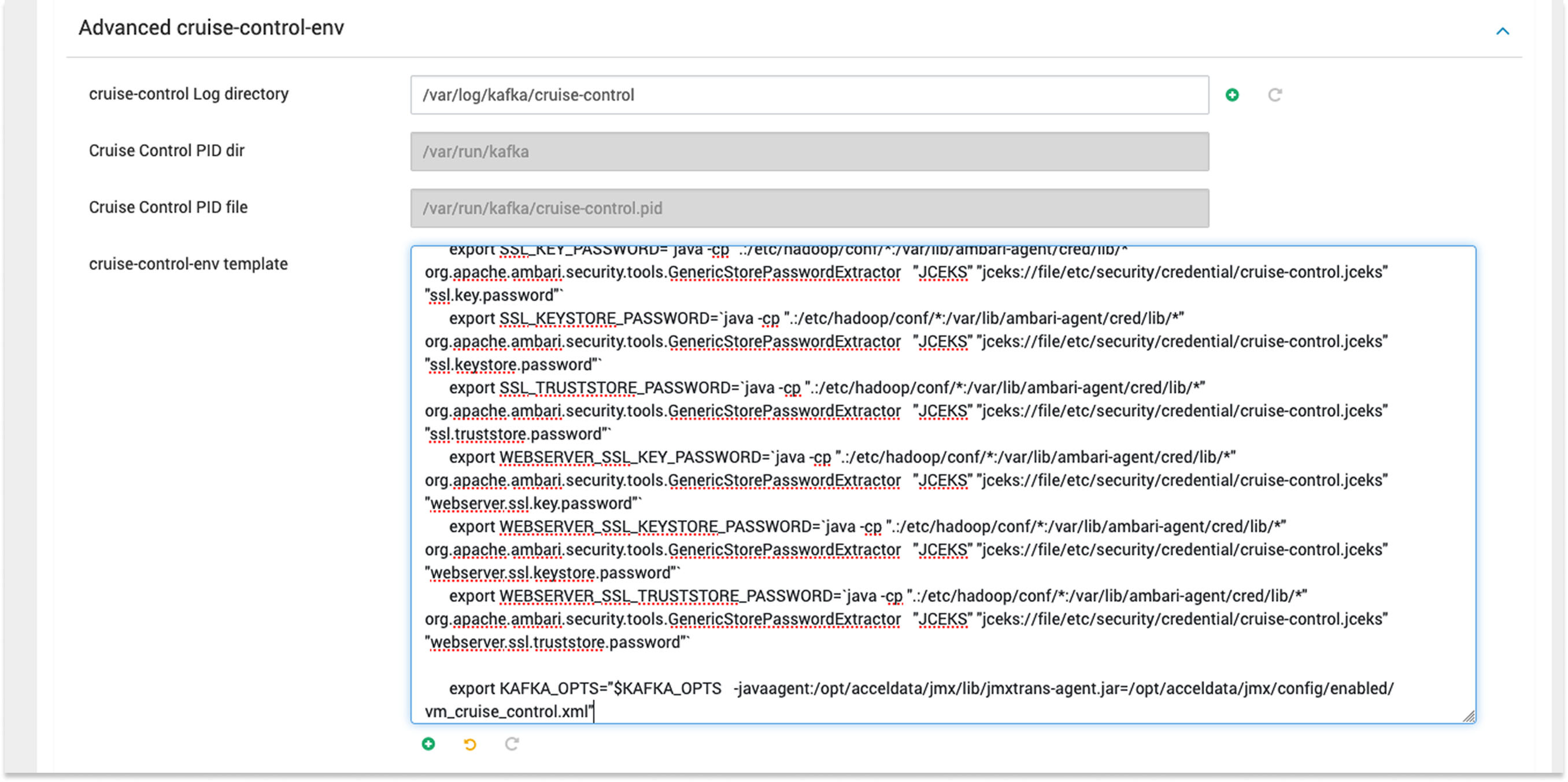Click the Advanced cruise-control-env section header
The height and width of the screenshot is (782, 1568).
click(x=211, y=28)
